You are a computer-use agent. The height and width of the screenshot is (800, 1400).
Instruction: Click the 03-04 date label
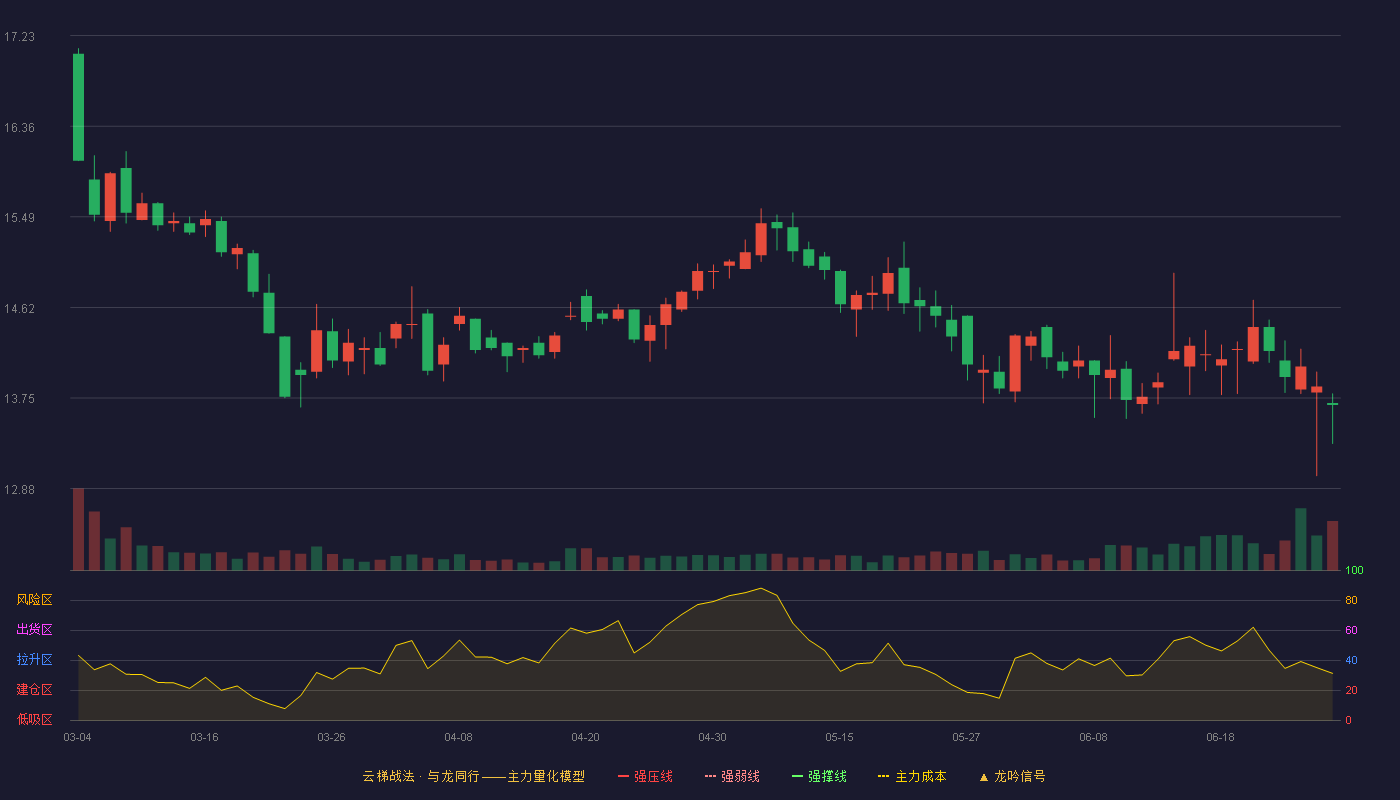pyautogui.click(x=77, y=737)
